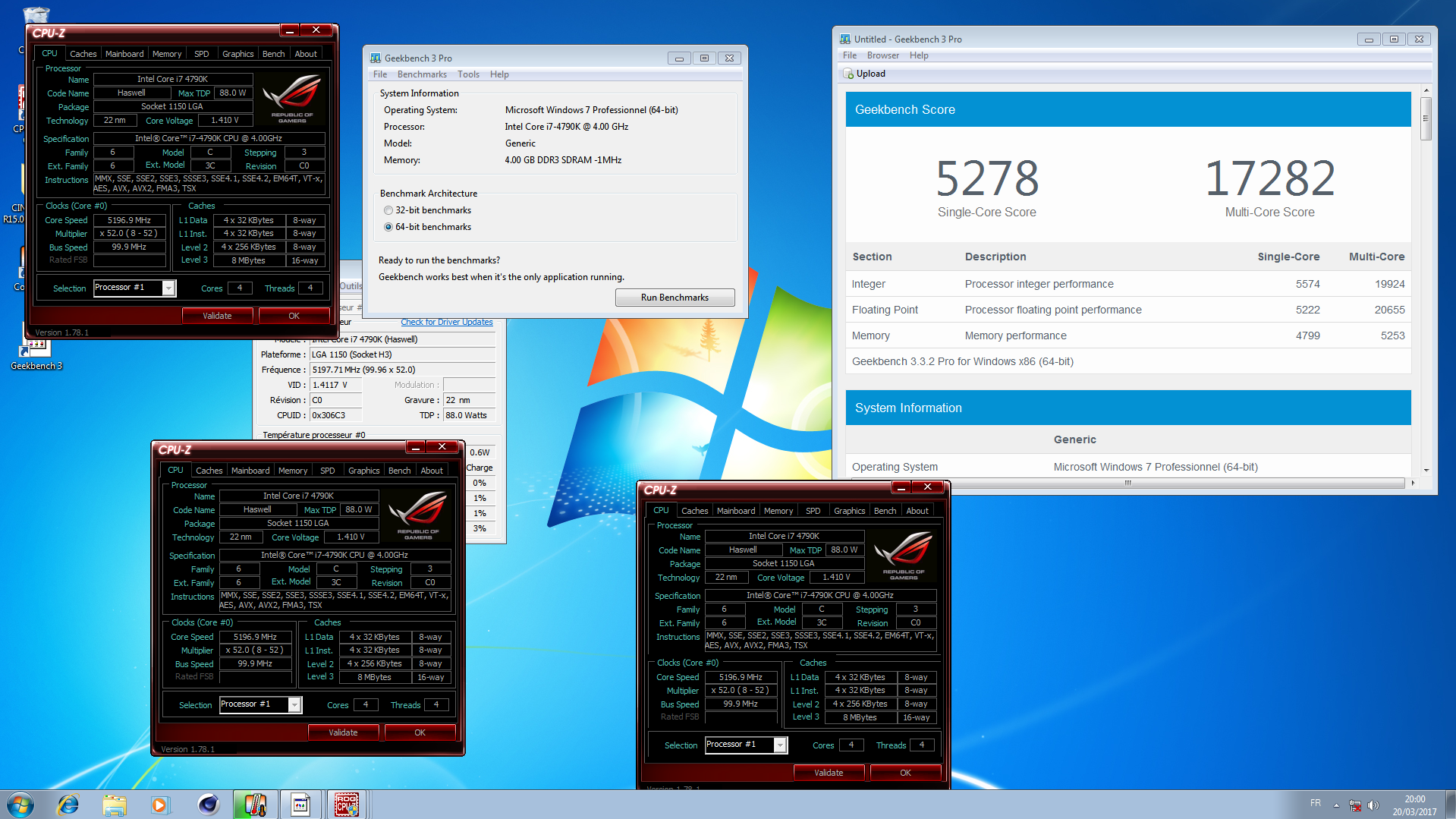
Task: Switch to Graphics tab in lower-right CPU-Z window
Action: pyautogui.click(x=850, y=511)
